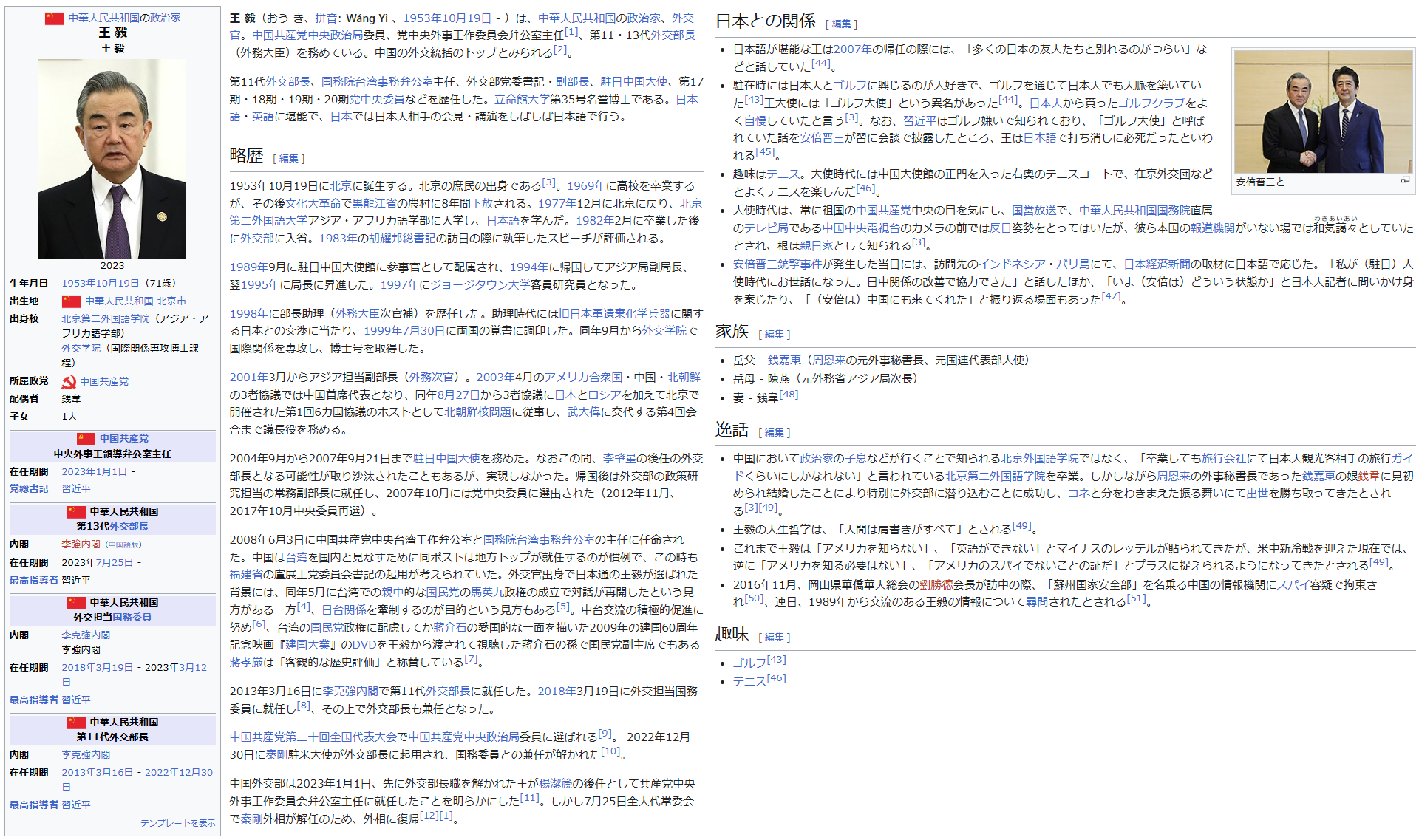Click flag icon in 第11代外交部長 header

click(x=77, y=723)
